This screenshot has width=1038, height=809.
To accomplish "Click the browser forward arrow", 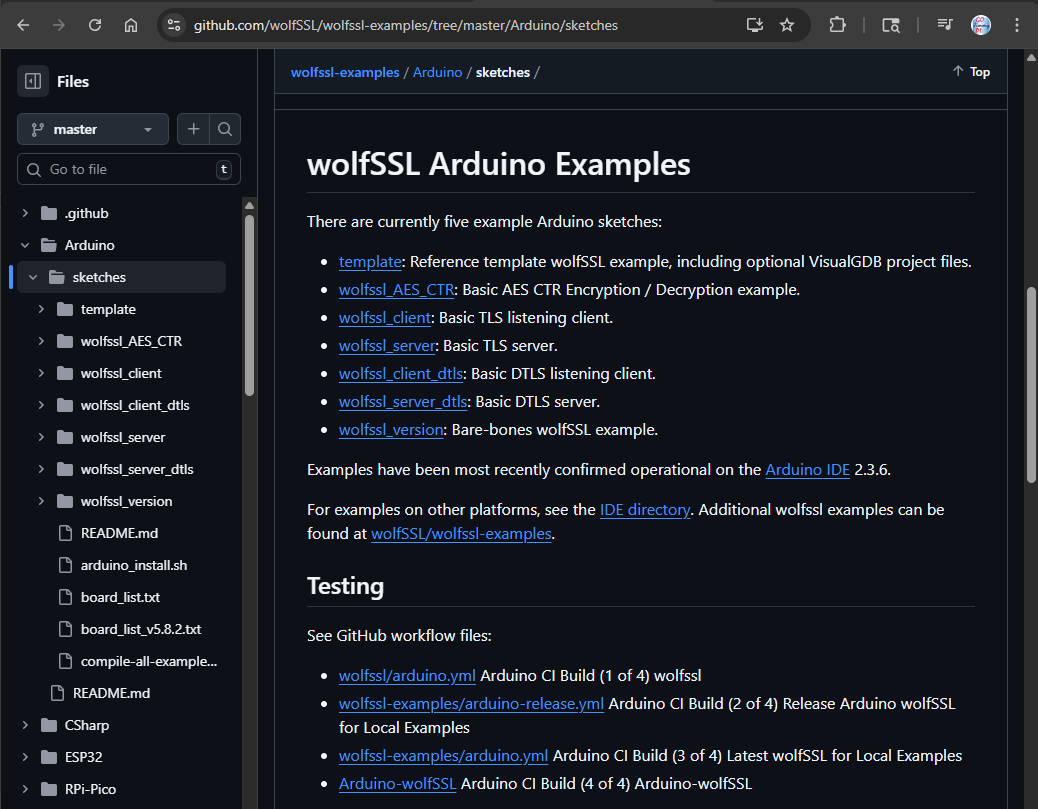I will point(59,25).
